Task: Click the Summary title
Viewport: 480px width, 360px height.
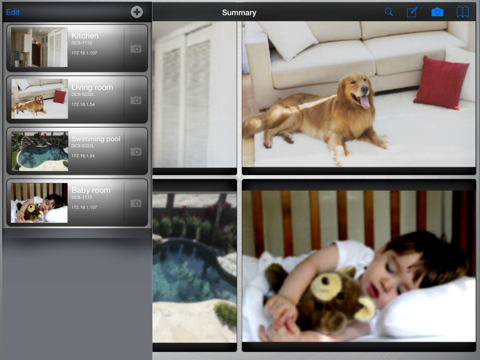Action: tap(239, 13)
